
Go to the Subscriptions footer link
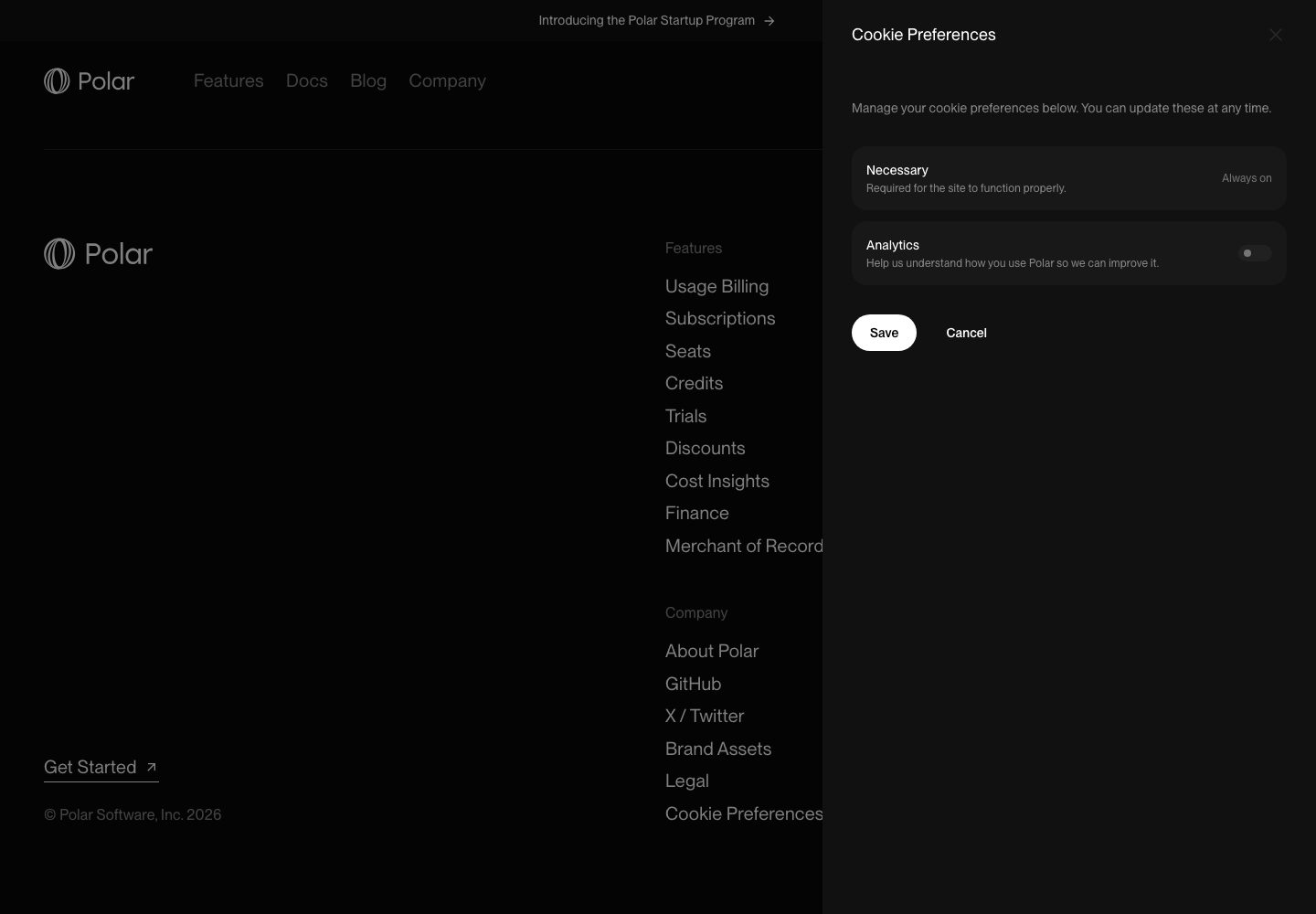click(x=720, y=319)
